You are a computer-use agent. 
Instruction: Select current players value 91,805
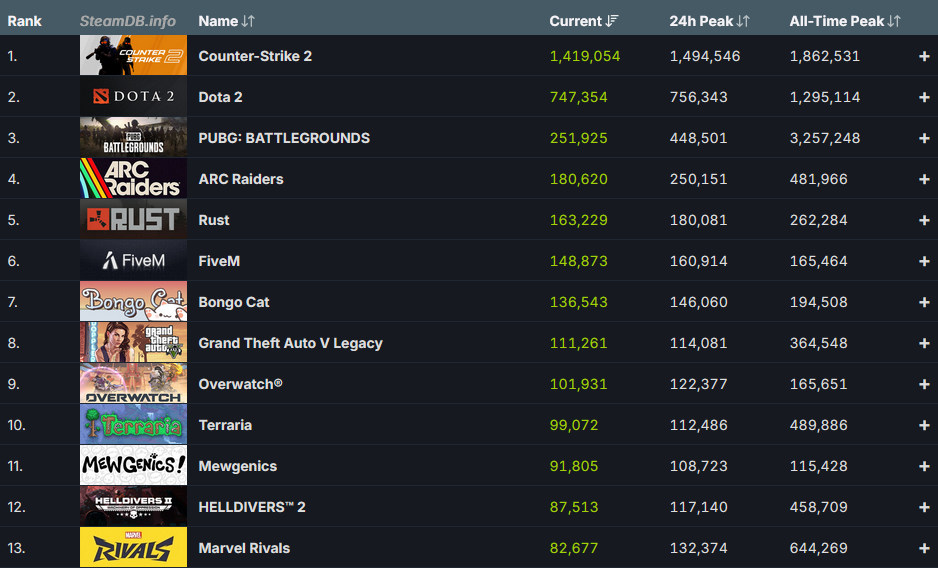pyautogui.click(x=574, y=466)
